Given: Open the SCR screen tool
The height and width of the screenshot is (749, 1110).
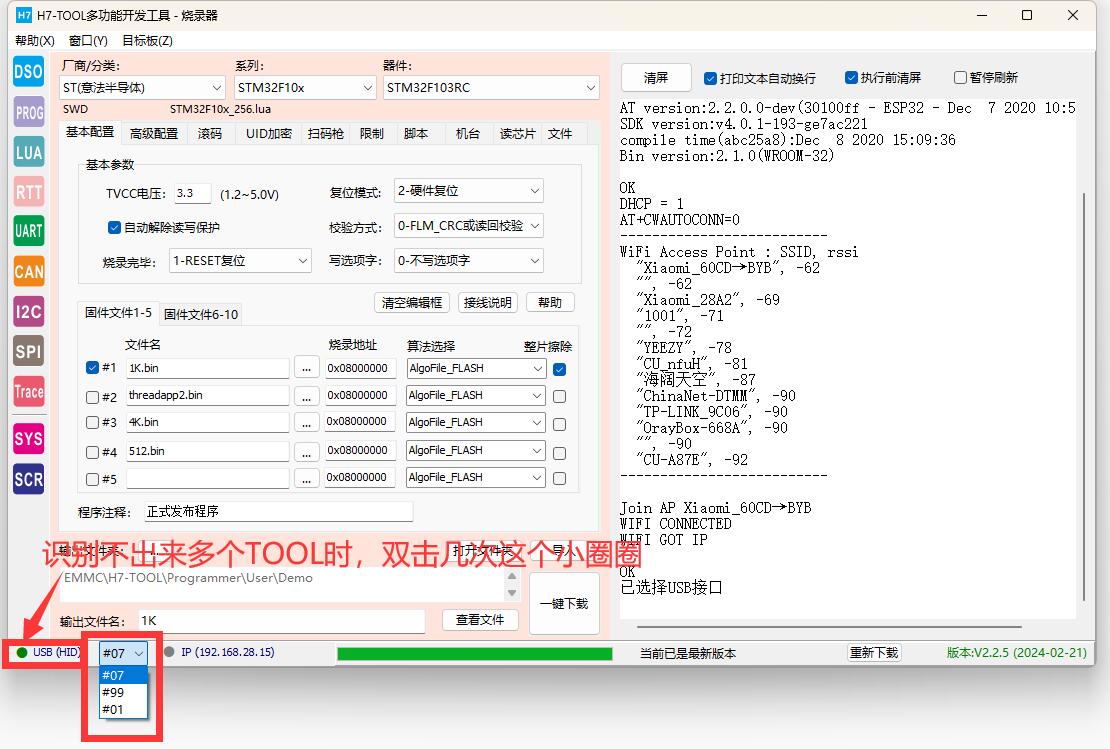Looking at the screenshot, I should (x=28, y=479).
